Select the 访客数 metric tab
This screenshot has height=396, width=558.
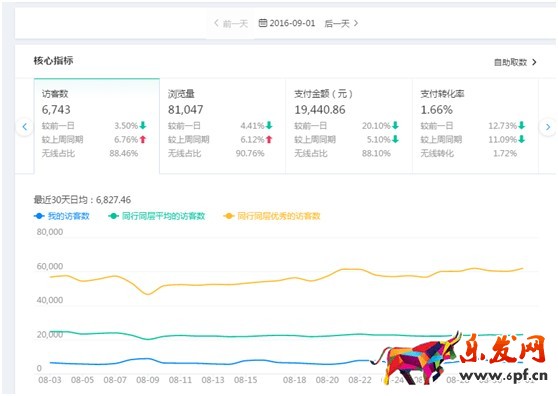click(x=97, y=126)
